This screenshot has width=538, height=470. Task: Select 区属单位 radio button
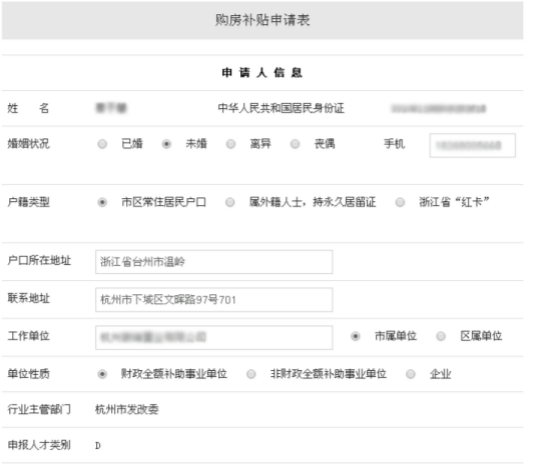[441, 336]
